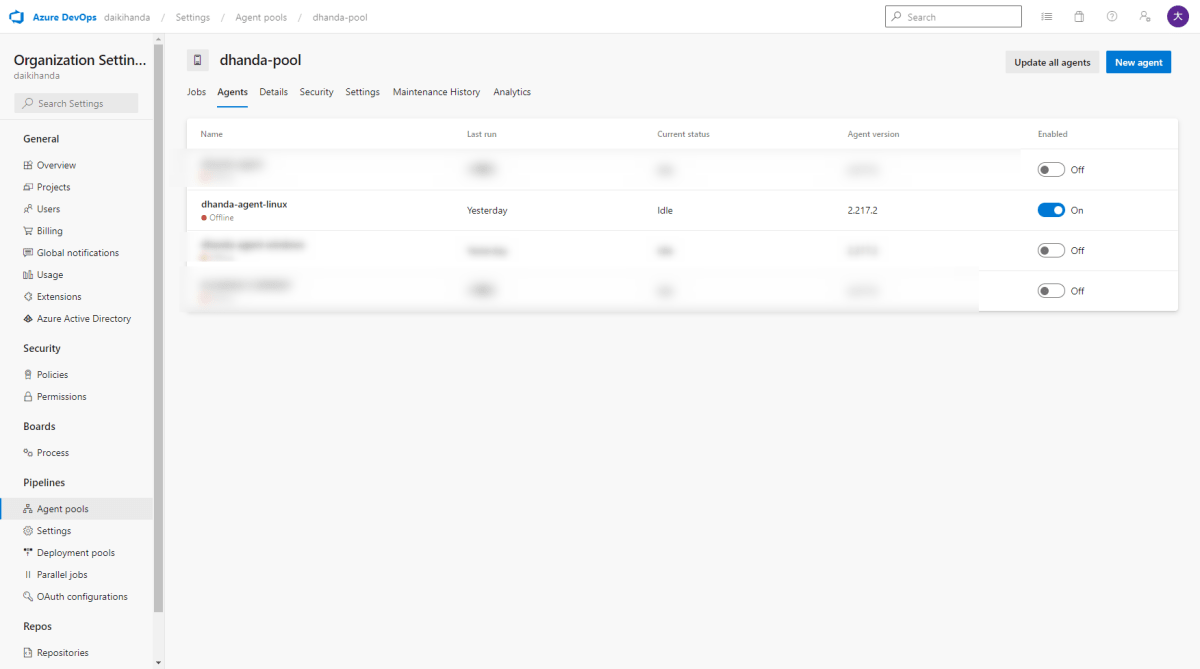Click the Users icon in sidebar
Screen dimensions: 1200x669
tap(28, 209)
